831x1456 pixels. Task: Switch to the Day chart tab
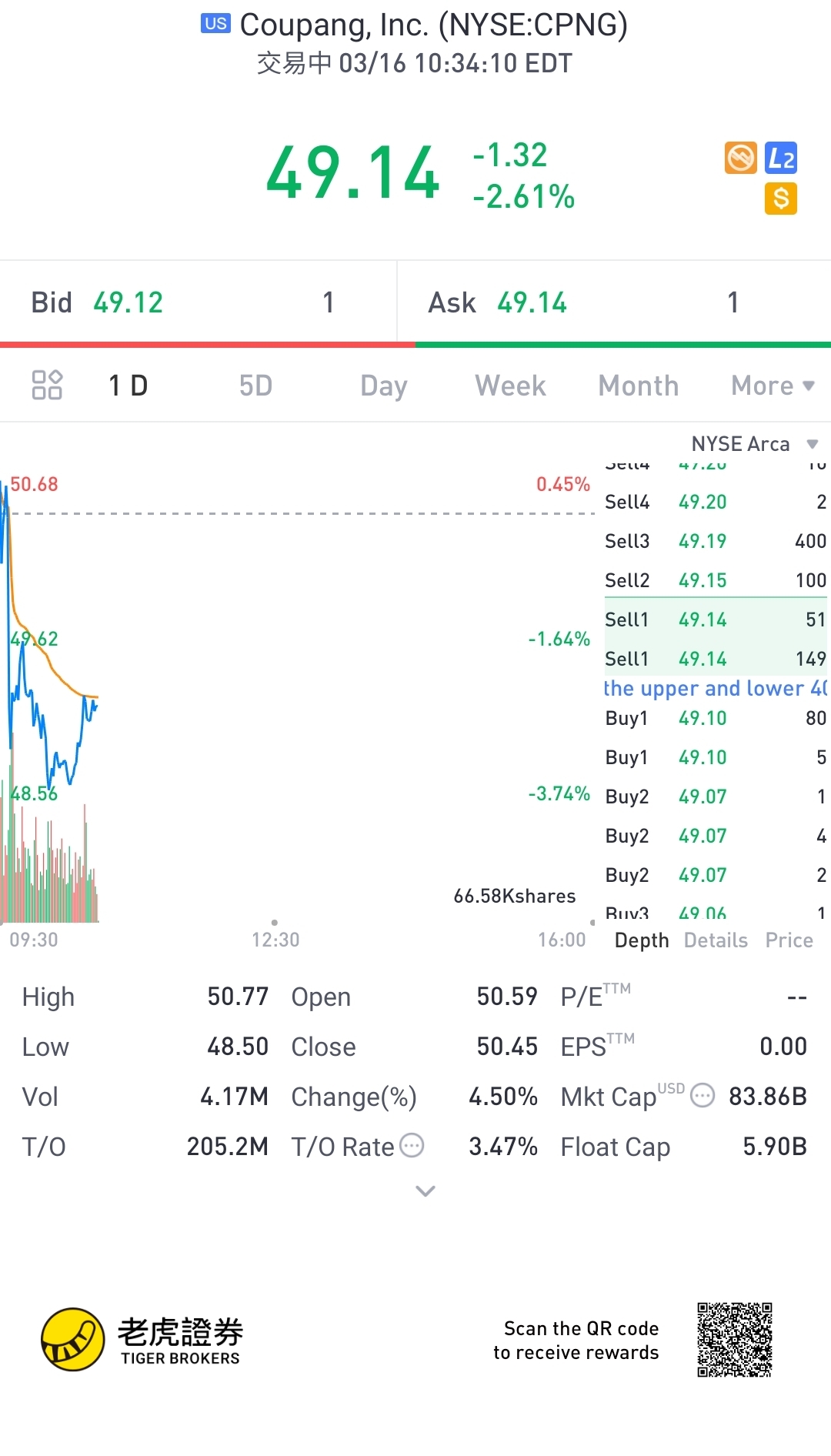383,386
